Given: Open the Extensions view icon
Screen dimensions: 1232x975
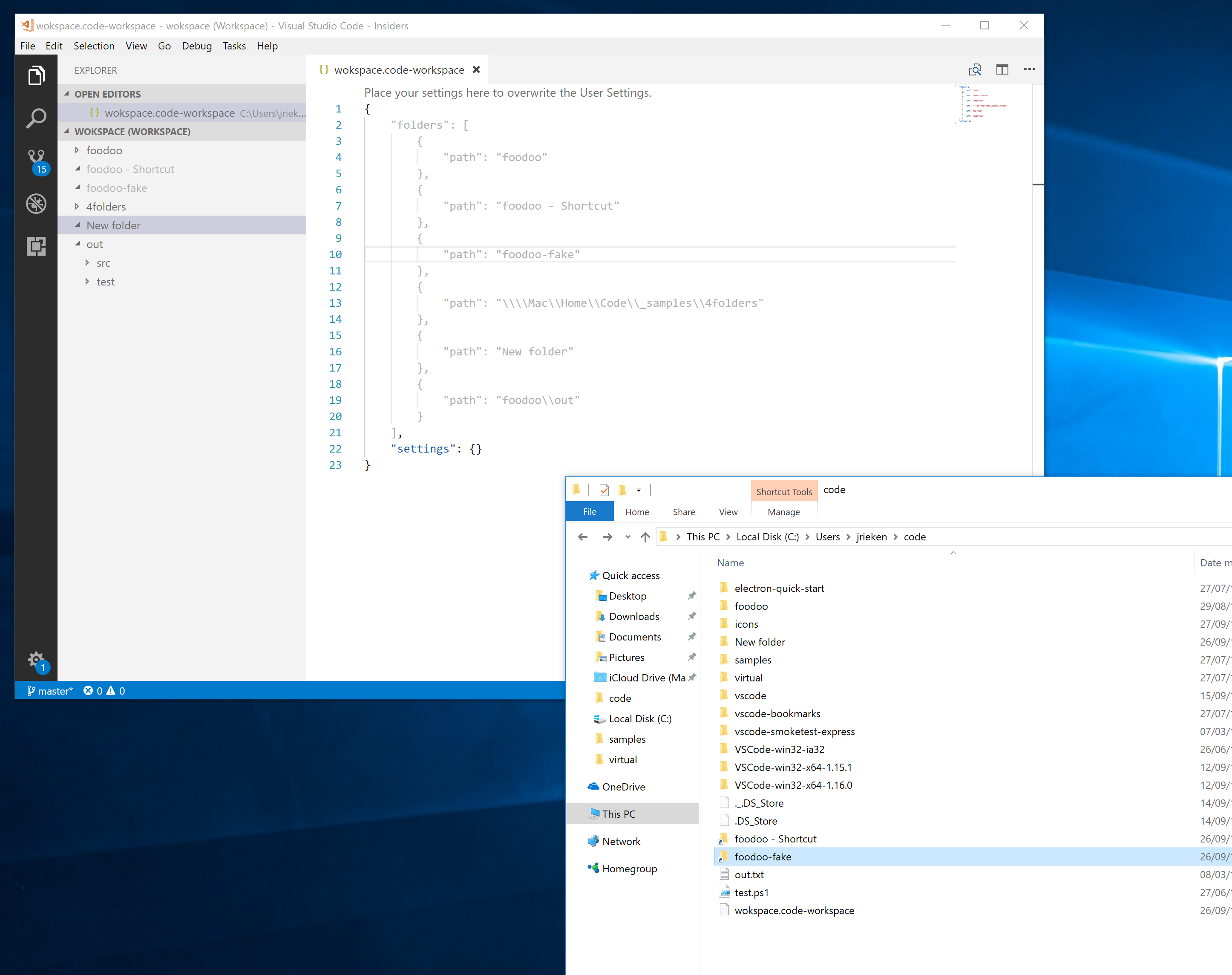Looking at the screenshot, I should click(x=36, y=246).
